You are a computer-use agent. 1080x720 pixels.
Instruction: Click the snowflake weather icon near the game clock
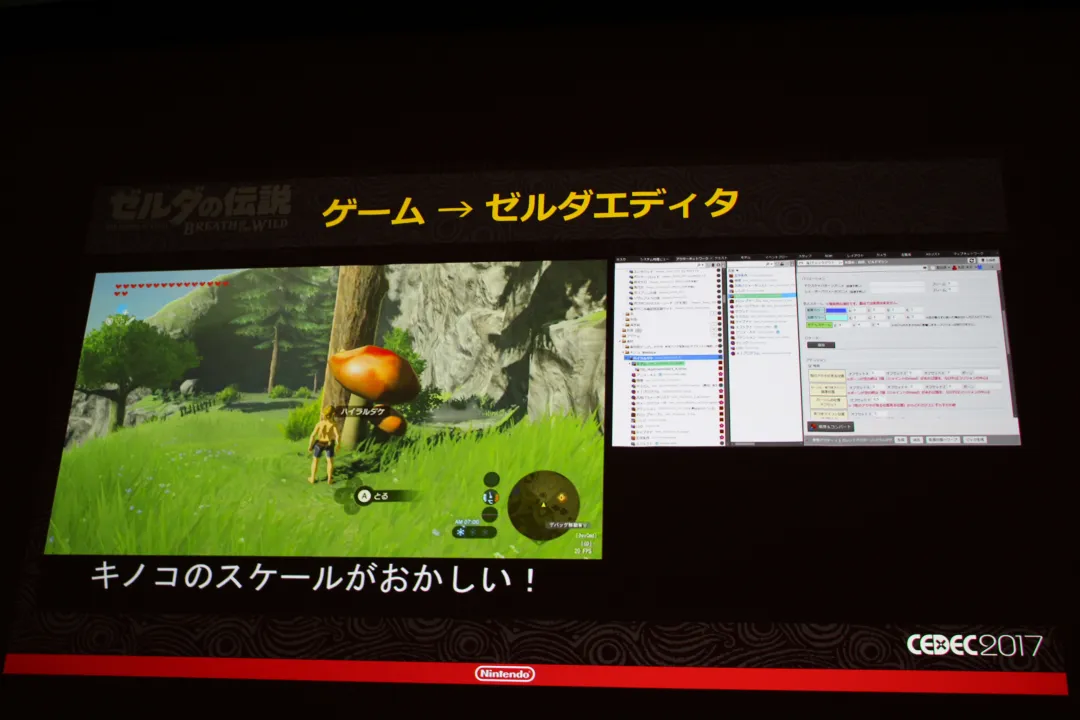461,532
